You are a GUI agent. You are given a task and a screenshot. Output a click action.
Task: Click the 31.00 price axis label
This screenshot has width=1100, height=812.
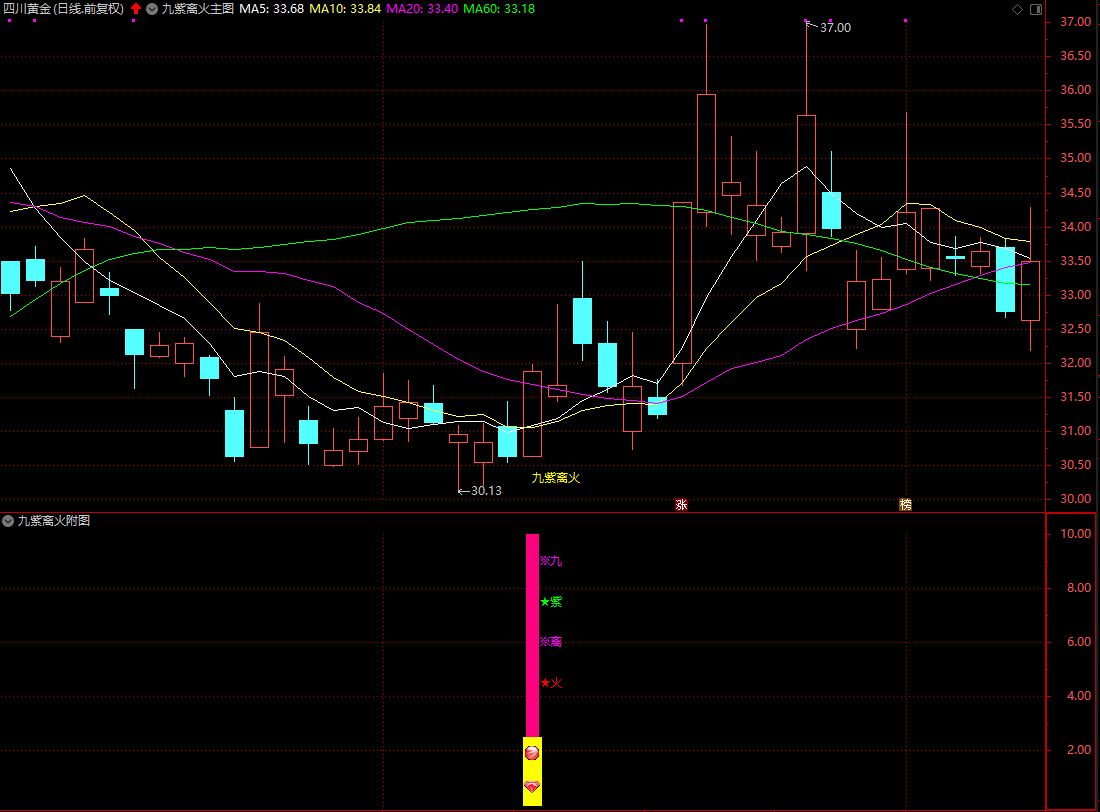[1075, 431]
